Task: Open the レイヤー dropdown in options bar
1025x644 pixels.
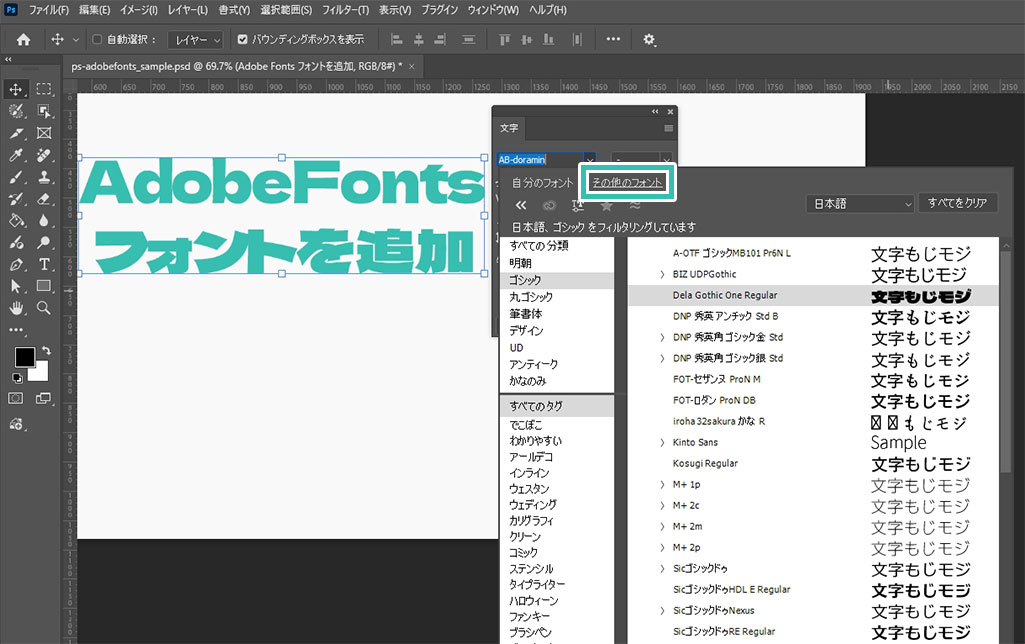Action: pos(195,40)
